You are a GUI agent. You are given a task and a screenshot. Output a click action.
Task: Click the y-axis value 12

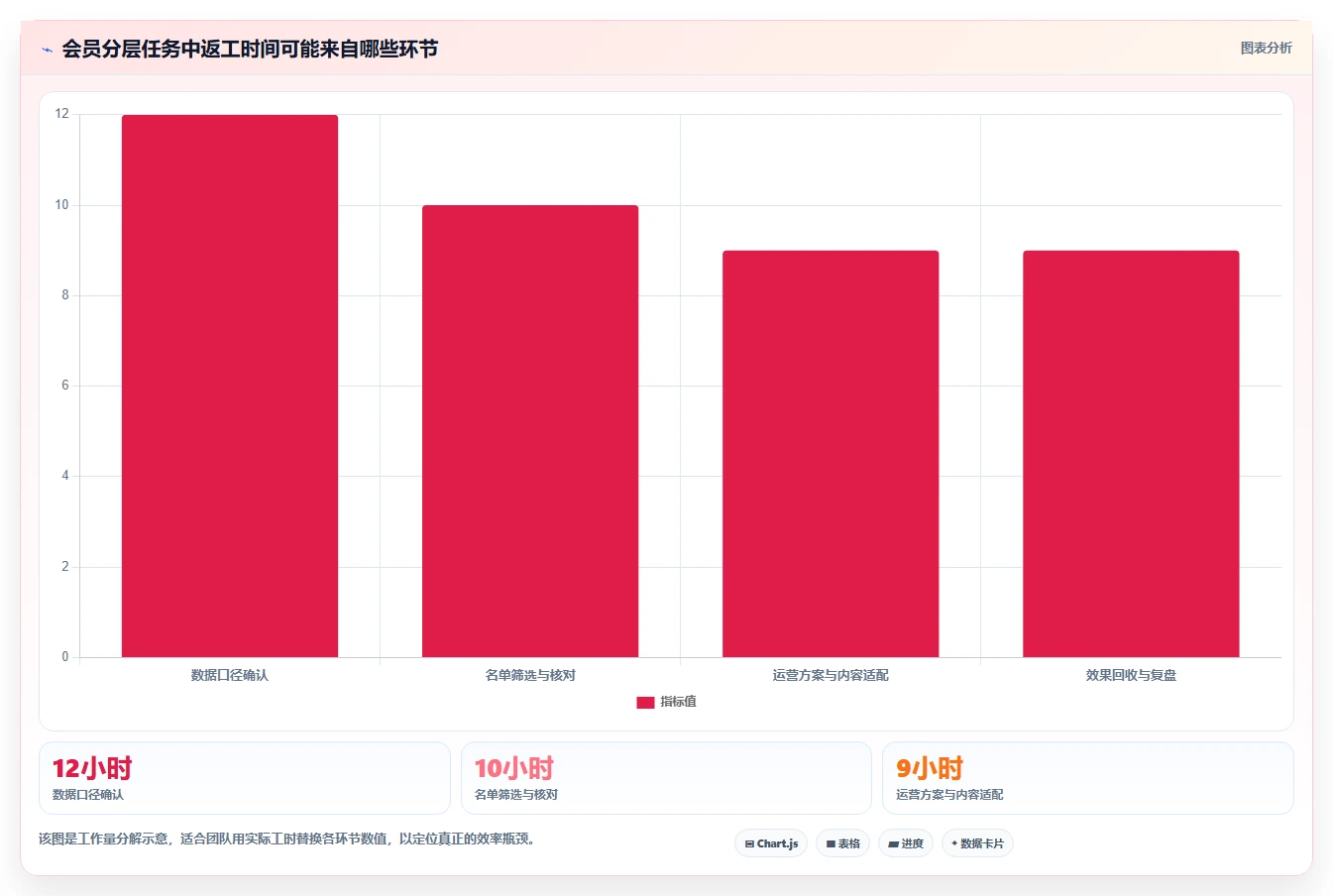pyautogui.click(x=62, y=114)
